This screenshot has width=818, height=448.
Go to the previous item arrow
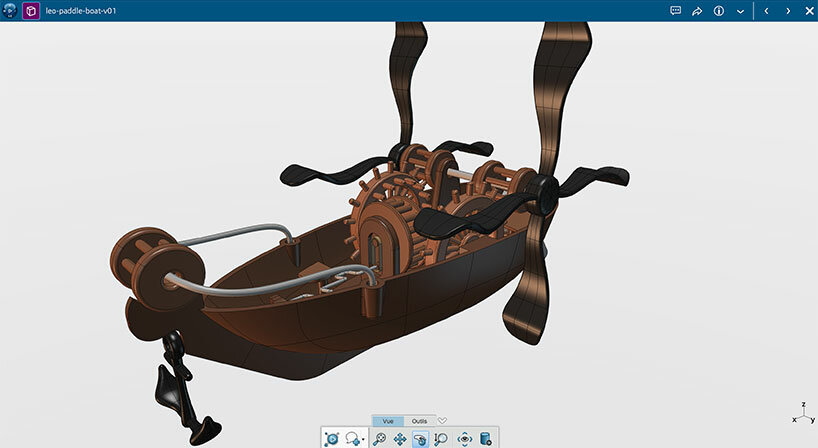766,10
